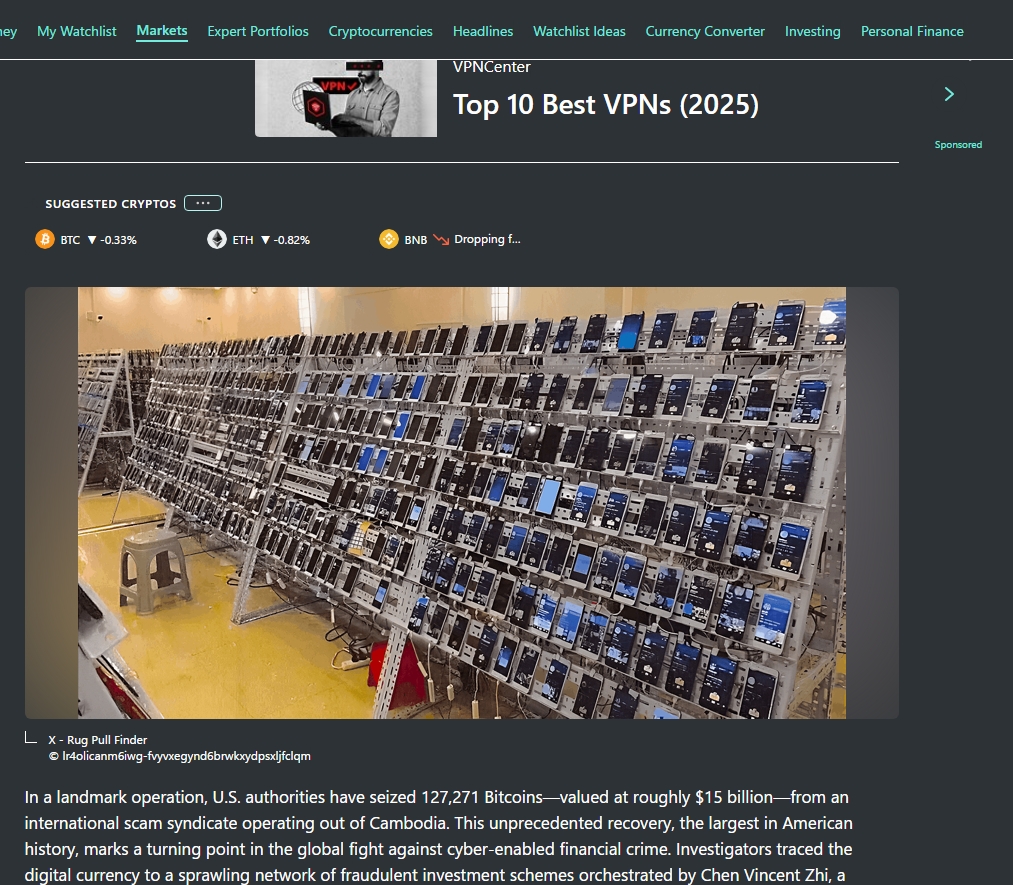Click the down triangle next to BTC
This screenshot has height=885, width=1013.
click(x=92, y=240)
